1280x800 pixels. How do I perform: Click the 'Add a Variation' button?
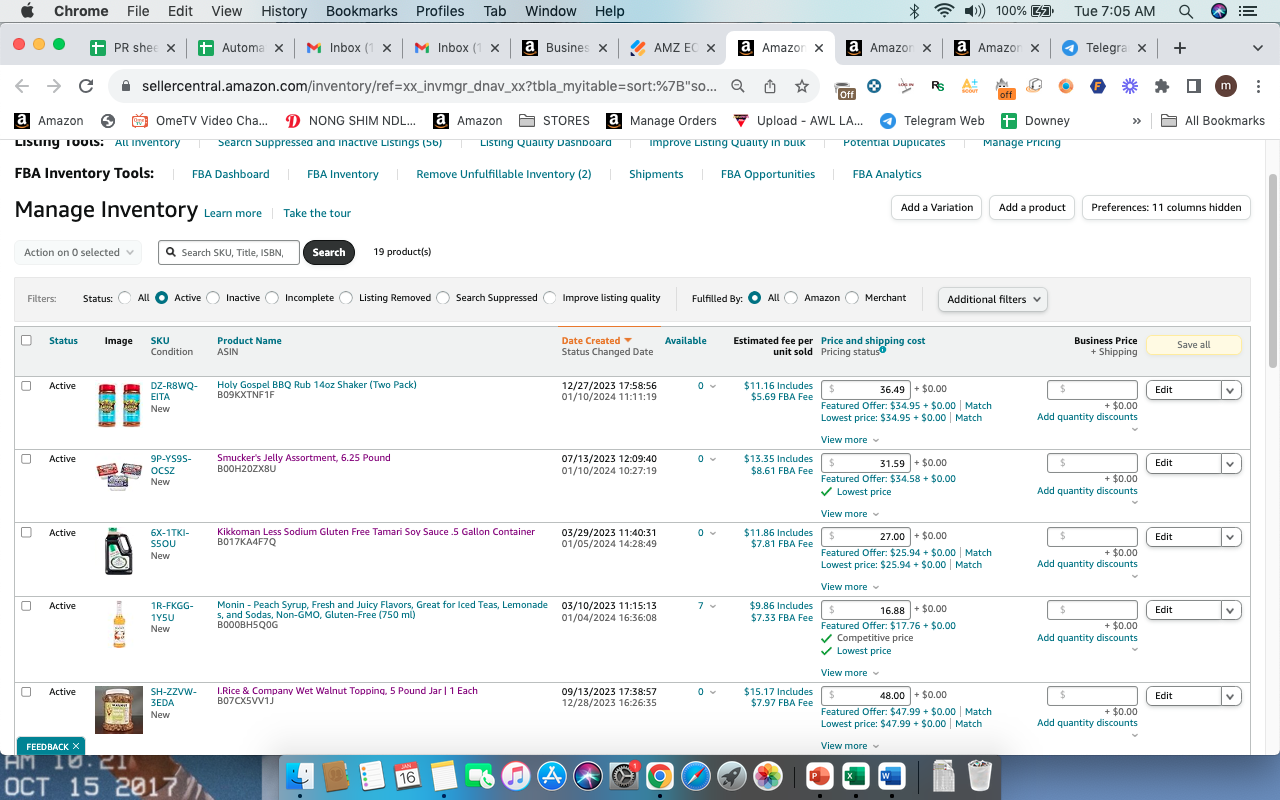tap(937, 208)
